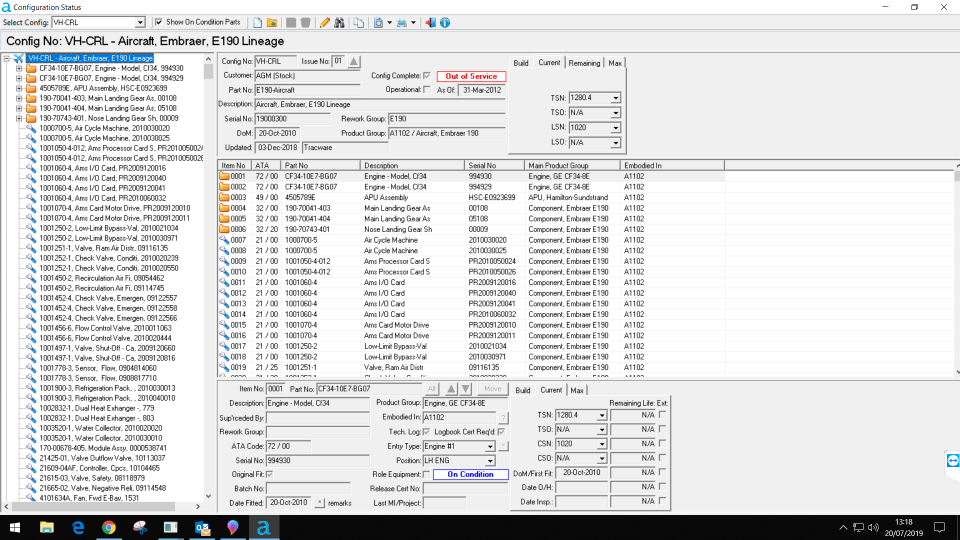Click the Open folder toolbar icon
Image resolution: width=960 pixels, height=540 pixels.
[x=272, y=23]
